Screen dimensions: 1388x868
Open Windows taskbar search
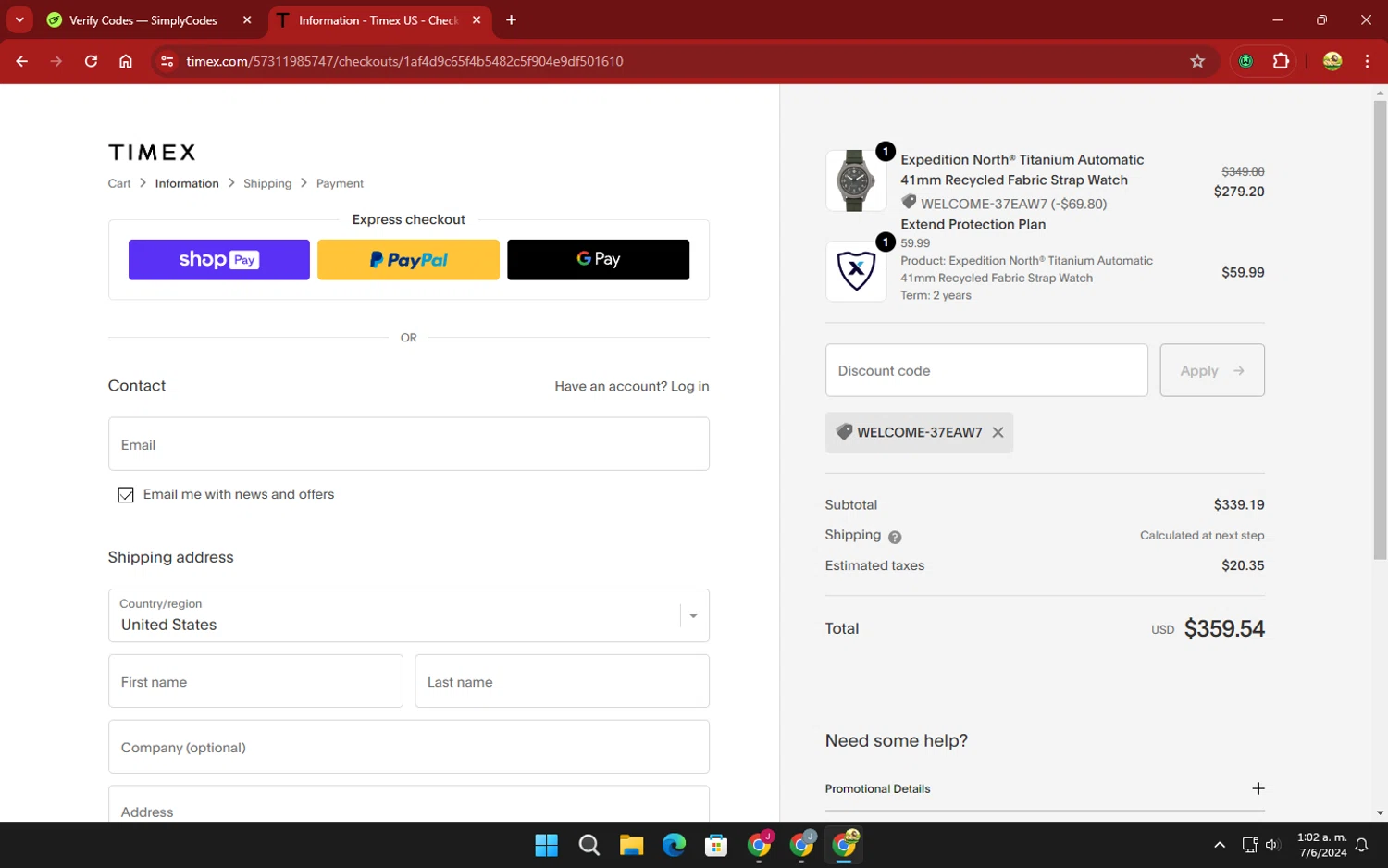[x=589, y=845]
